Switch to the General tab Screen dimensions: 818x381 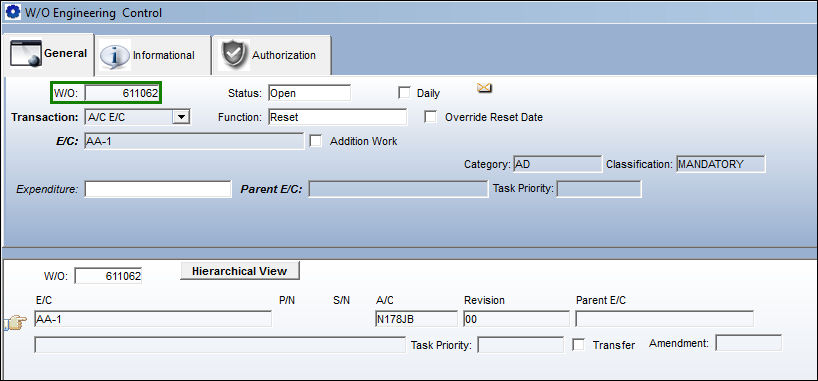49,54
